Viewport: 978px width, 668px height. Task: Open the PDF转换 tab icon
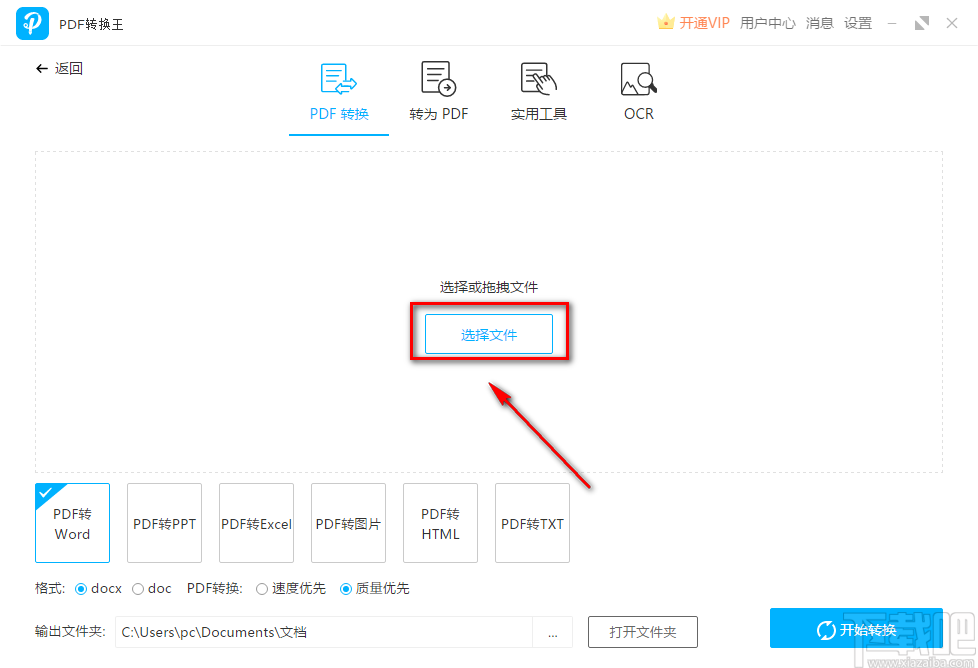click(338, 78)
